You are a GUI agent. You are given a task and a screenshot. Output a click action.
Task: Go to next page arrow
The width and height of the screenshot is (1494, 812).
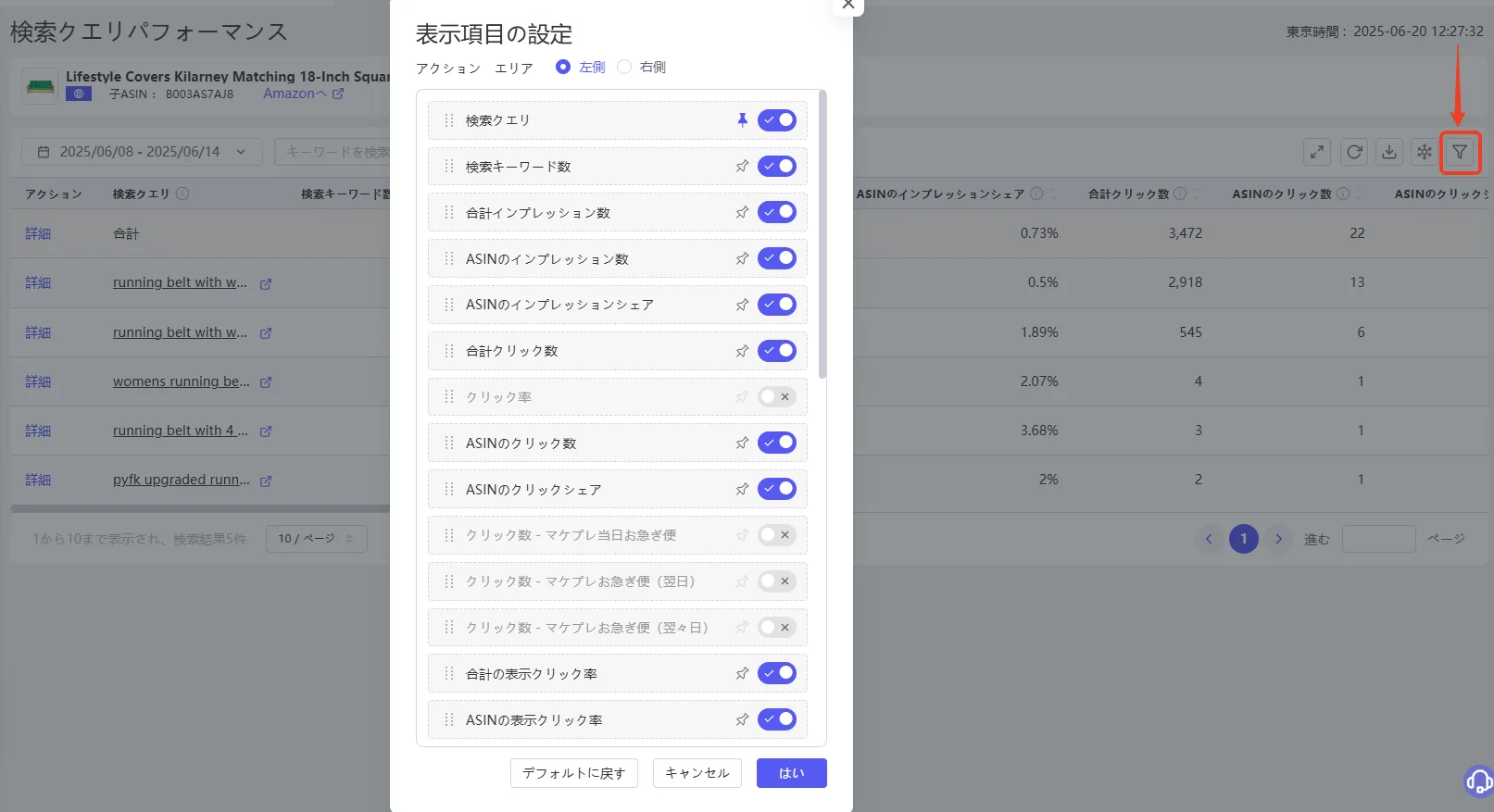[x=1279, y=539]
